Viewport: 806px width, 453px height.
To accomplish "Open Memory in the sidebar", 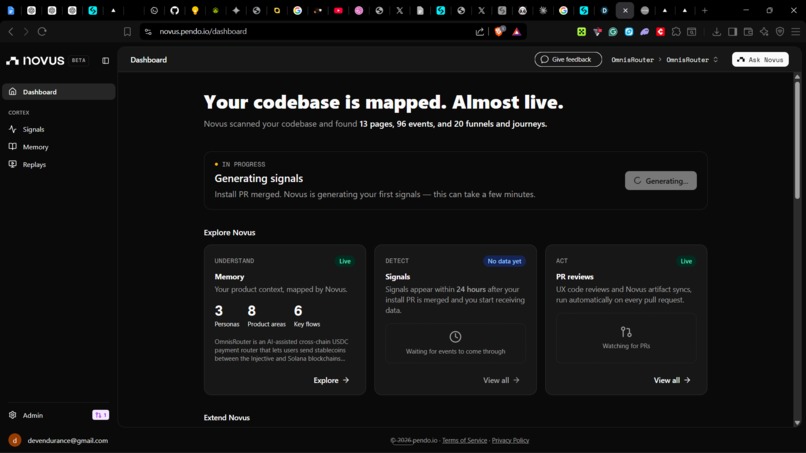I will tap(35, 147).
